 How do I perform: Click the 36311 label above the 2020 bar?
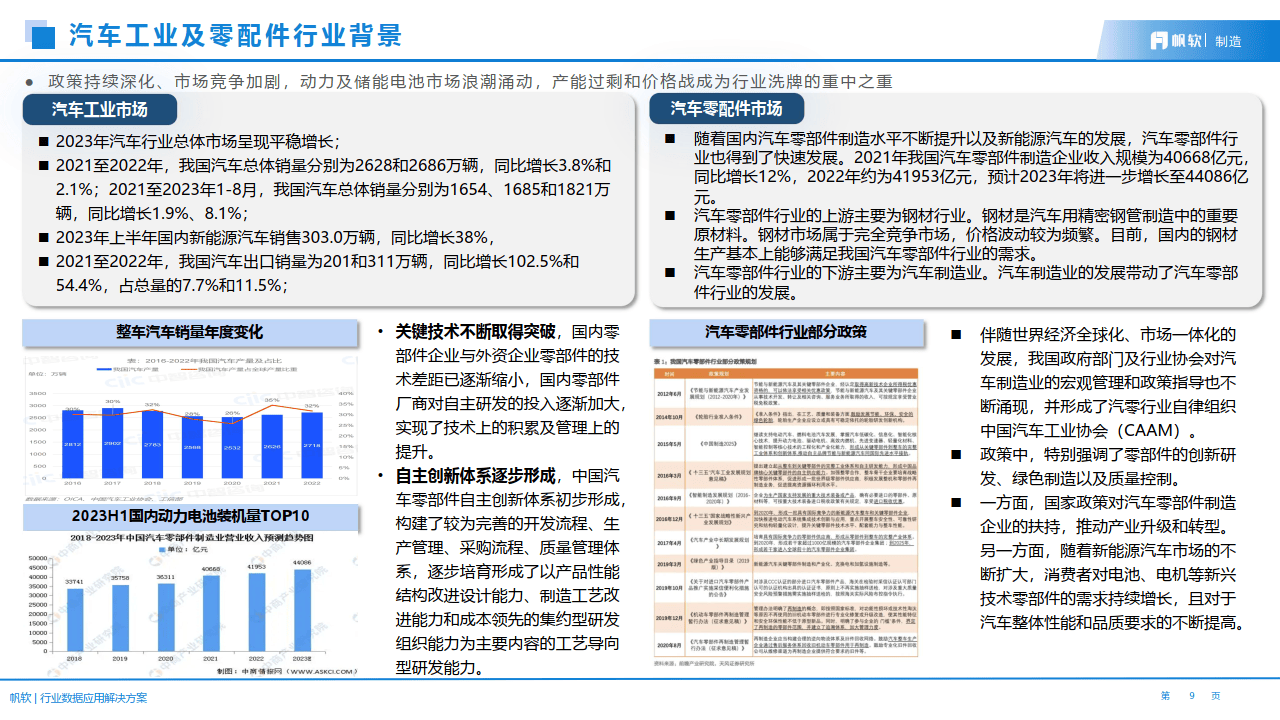[x=166, y=576]
